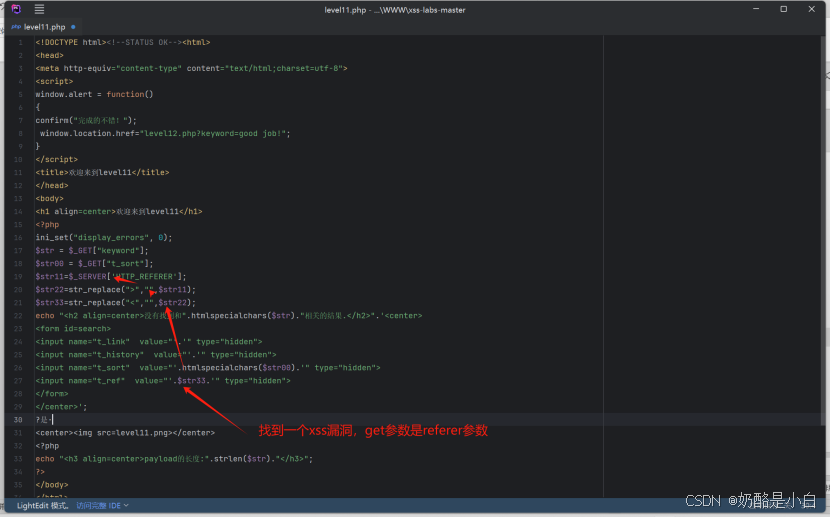Click the window title level11.php text
This screenshot has width=830, height=517.
395,10
